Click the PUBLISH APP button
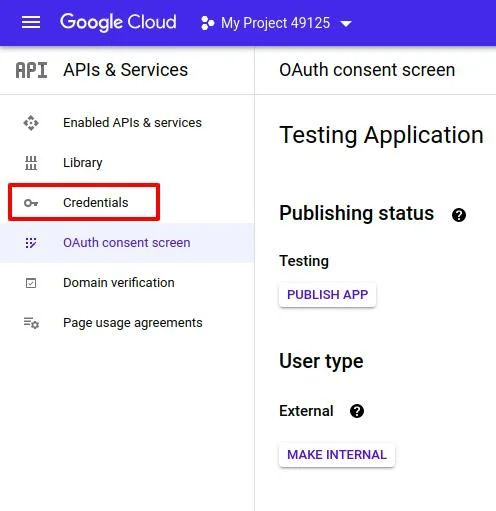Image resolution: width=496 pixels, height=511 pixels. pyautogui.click(x=328, y=295)
